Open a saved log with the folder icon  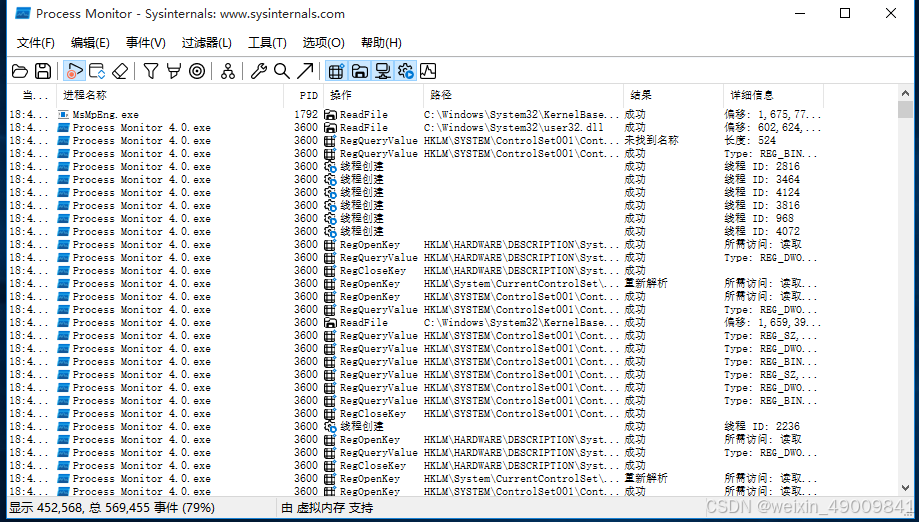[20, 71]
